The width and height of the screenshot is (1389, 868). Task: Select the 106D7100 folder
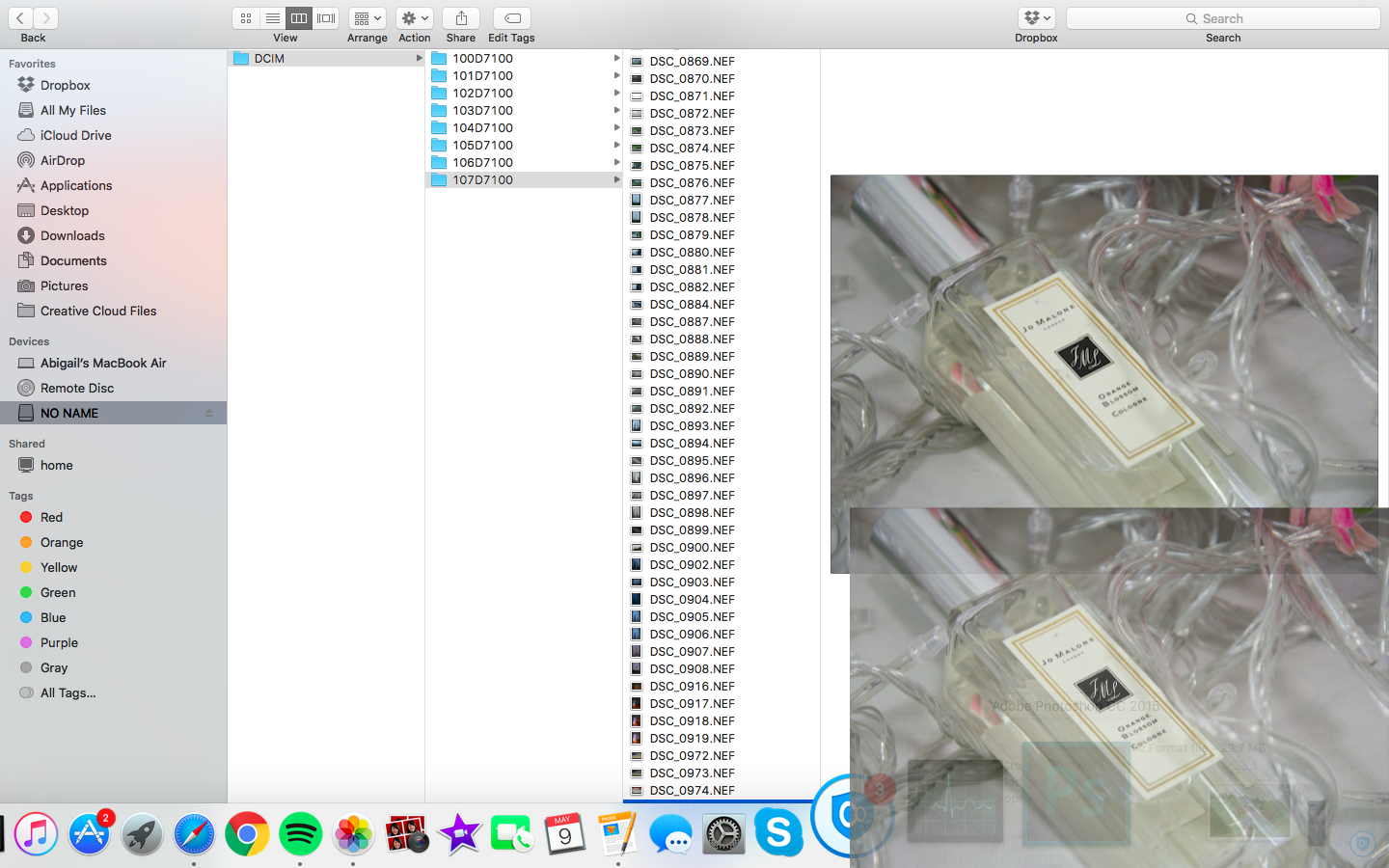pos(524,162)
